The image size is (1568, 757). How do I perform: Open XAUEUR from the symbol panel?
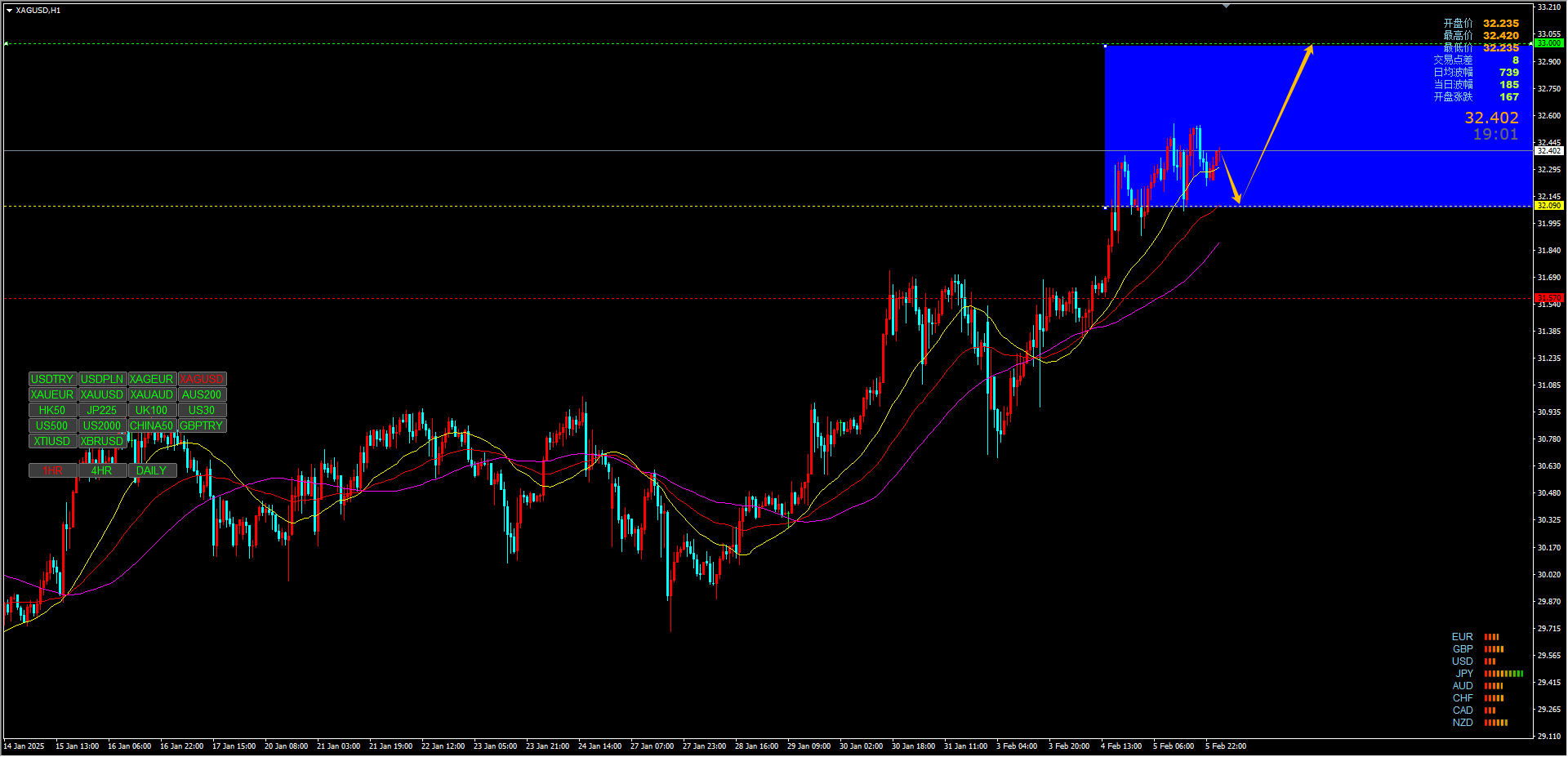click(52, 394)
